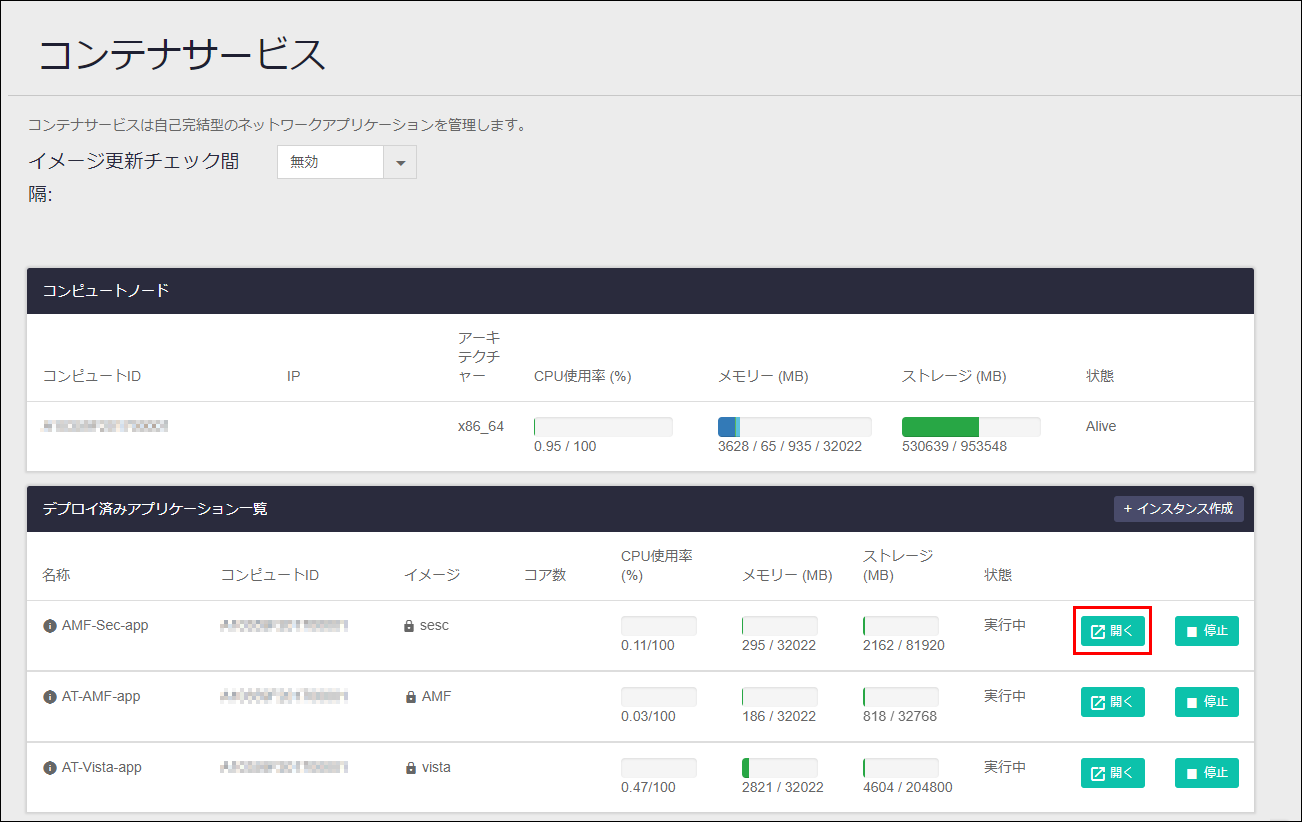Image resolution: width=1302 pixels, height=822 pixels.
Task: Open the イメージ更新チェック間隔 dropdown showing 無効
Action: (330, 161)
